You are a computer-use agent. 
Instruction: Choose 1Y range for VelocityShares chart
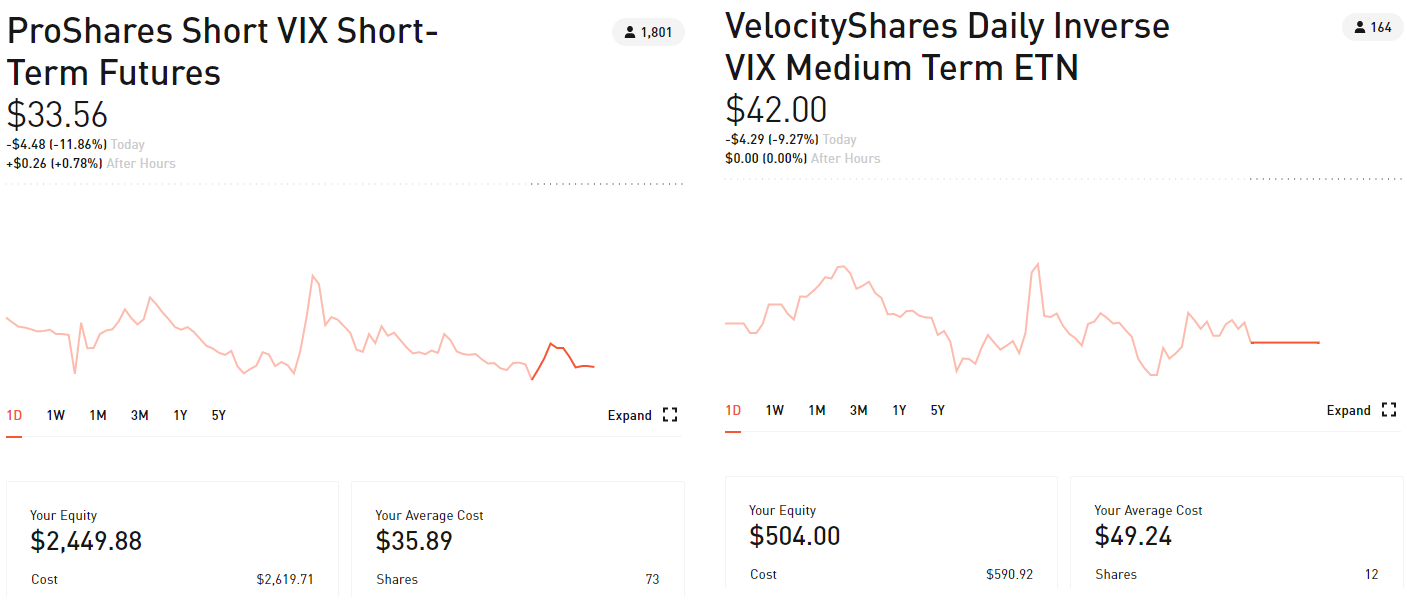[x=899, y=410]
